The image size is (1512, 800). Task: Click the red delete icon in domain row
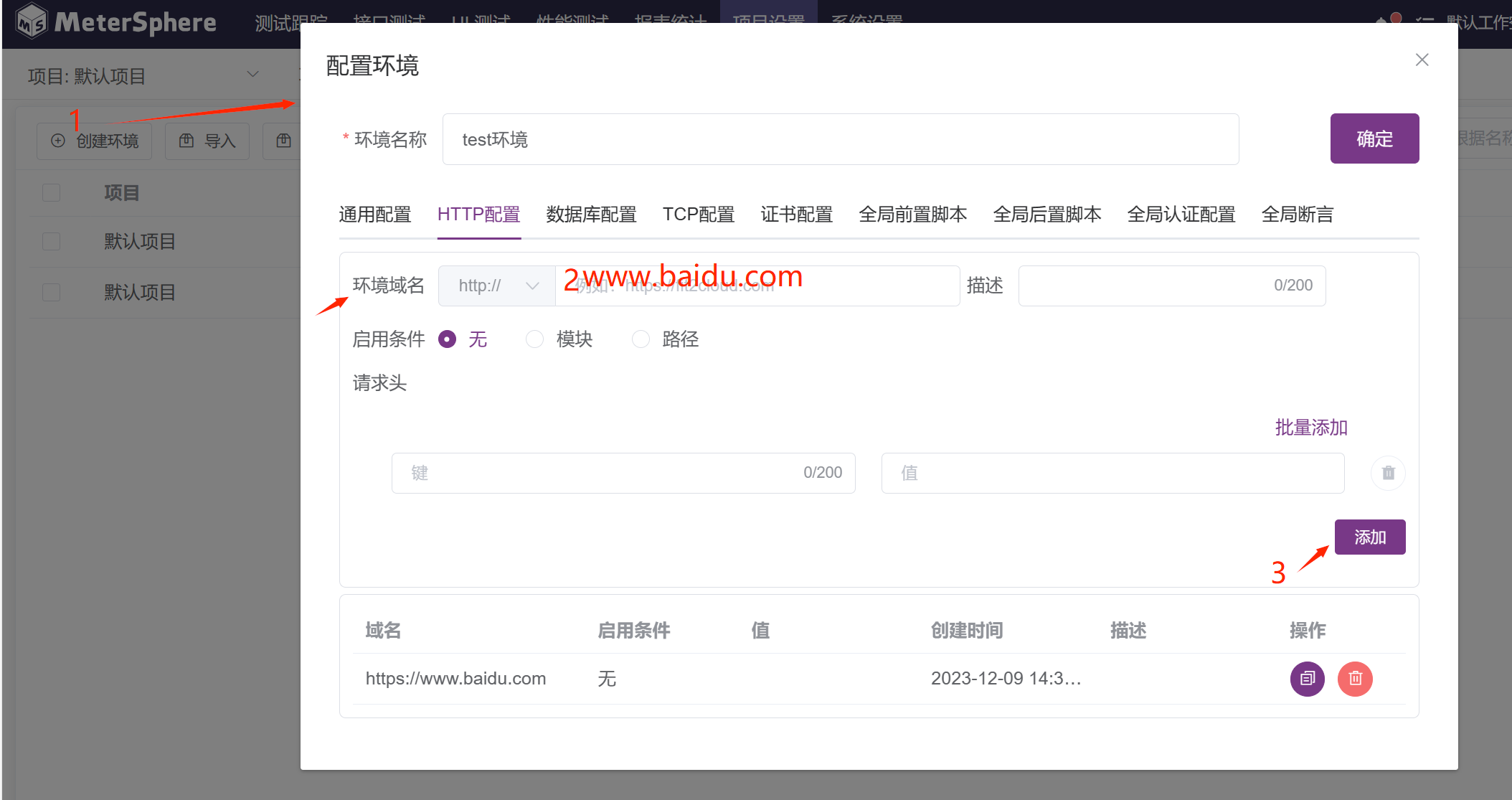(x=1355, y=679)
